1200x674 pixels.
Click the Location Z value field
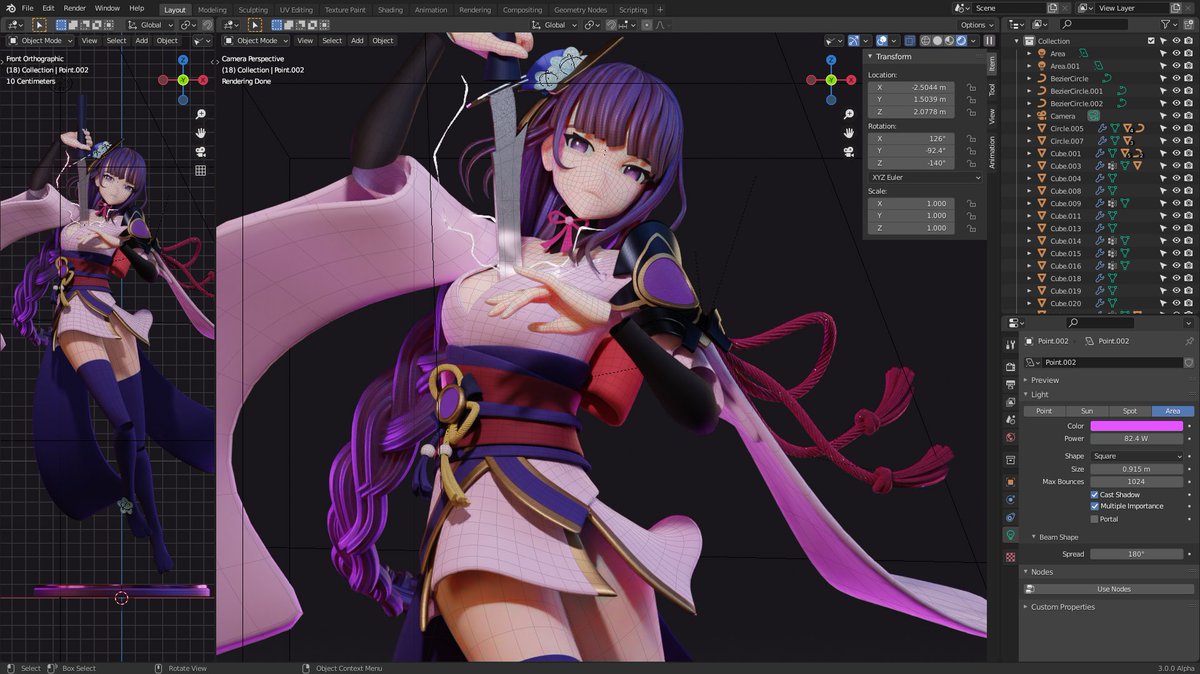(911, 112)
